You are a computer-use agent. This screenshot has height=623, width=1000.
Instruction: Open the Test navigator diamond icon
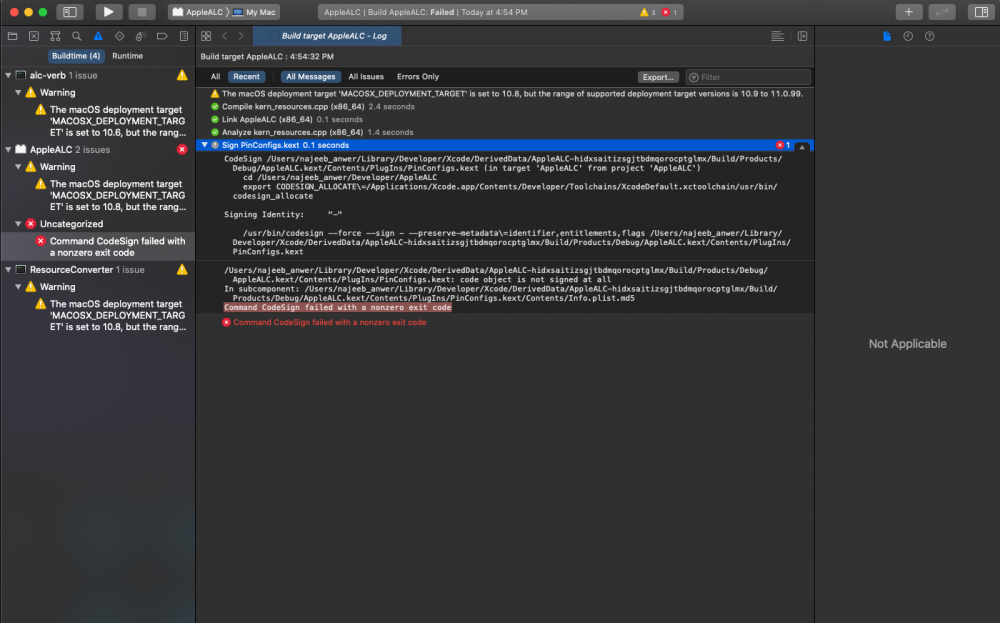click(119, 36)
